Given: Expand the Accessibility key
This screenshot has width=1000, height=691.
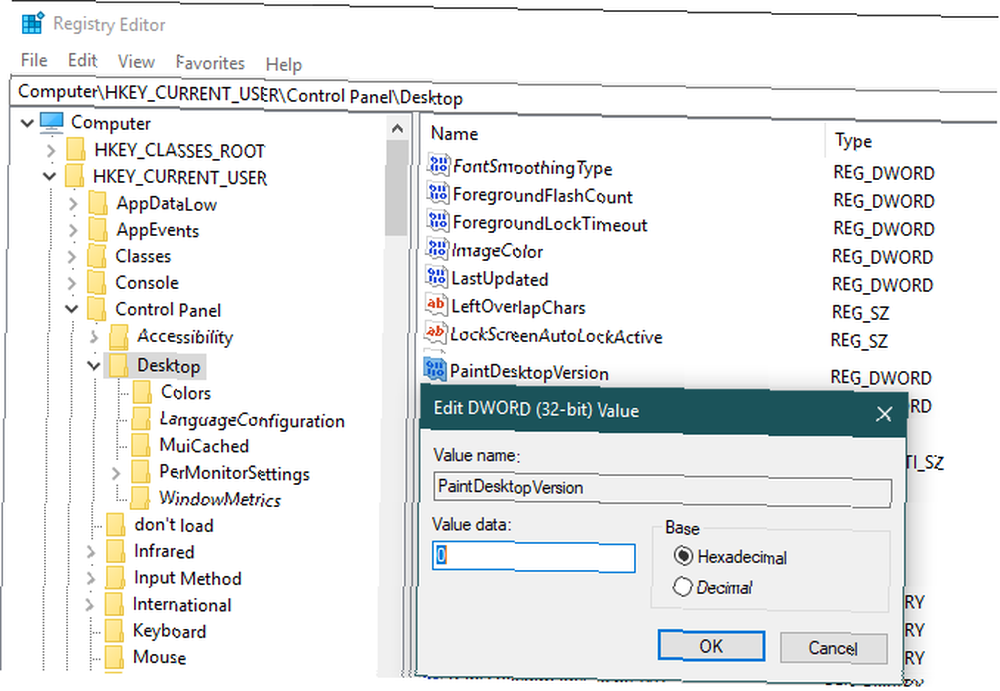Looking at the screenshot, I should pos(94,337).
